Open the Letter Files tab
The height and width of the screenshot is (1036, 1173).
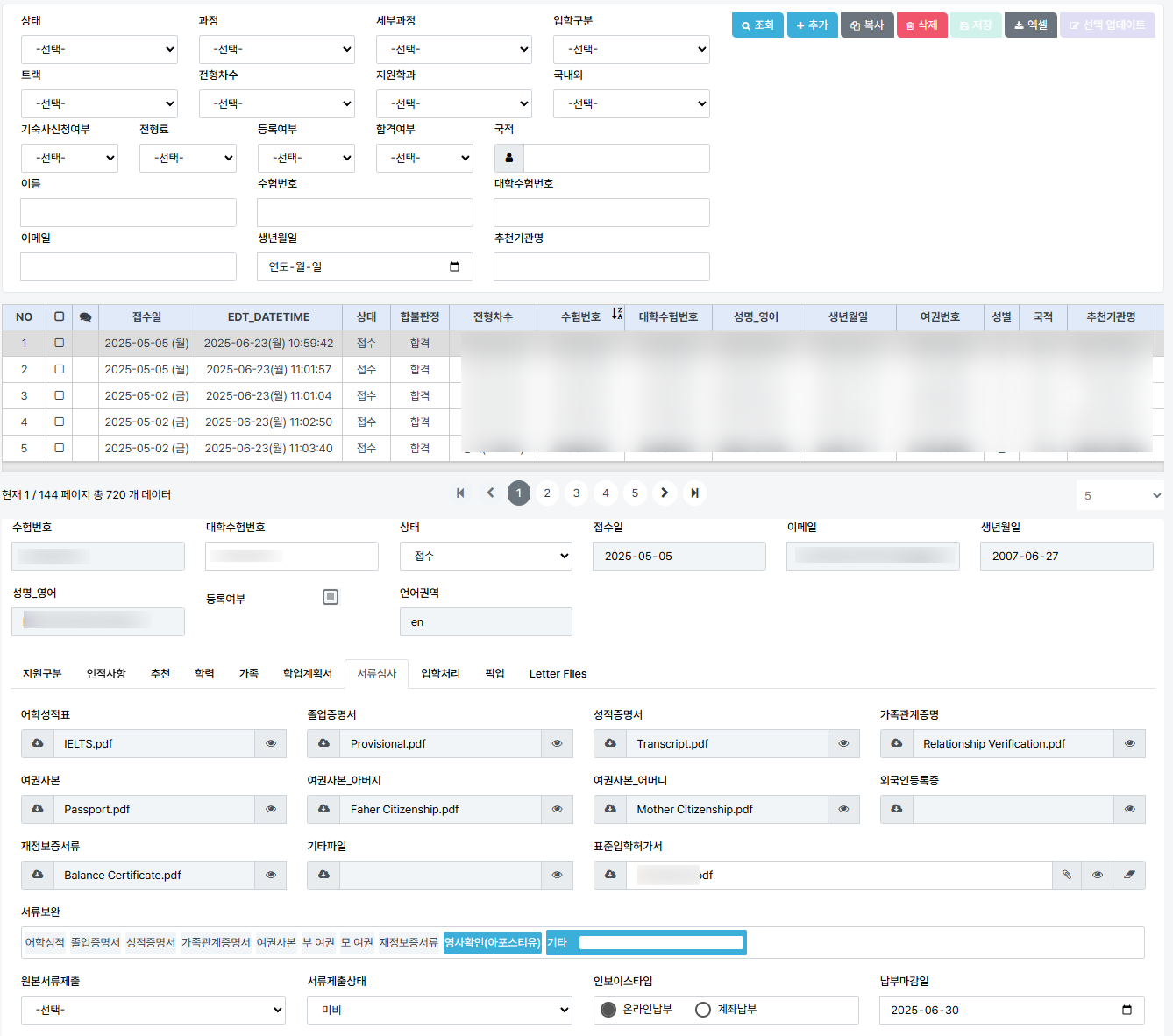(x=558, y=673)
